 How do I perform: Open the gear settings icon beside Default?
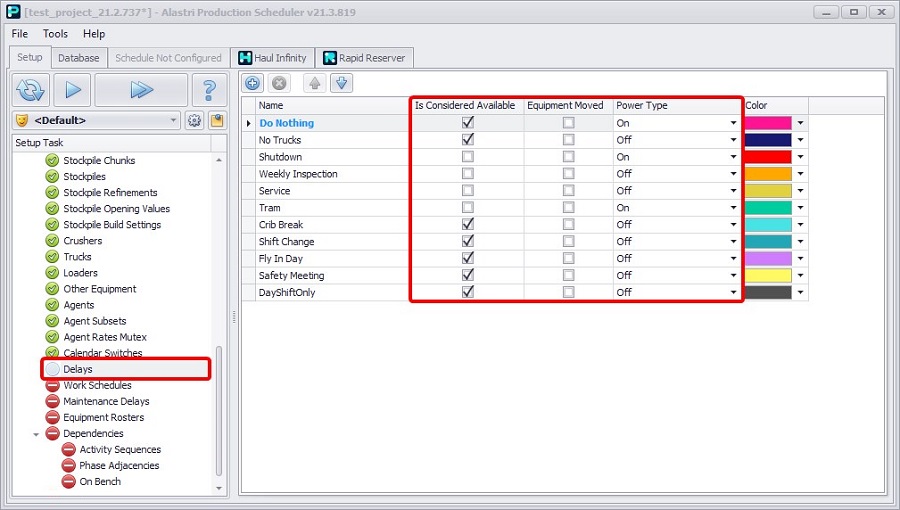pos(194,121)
